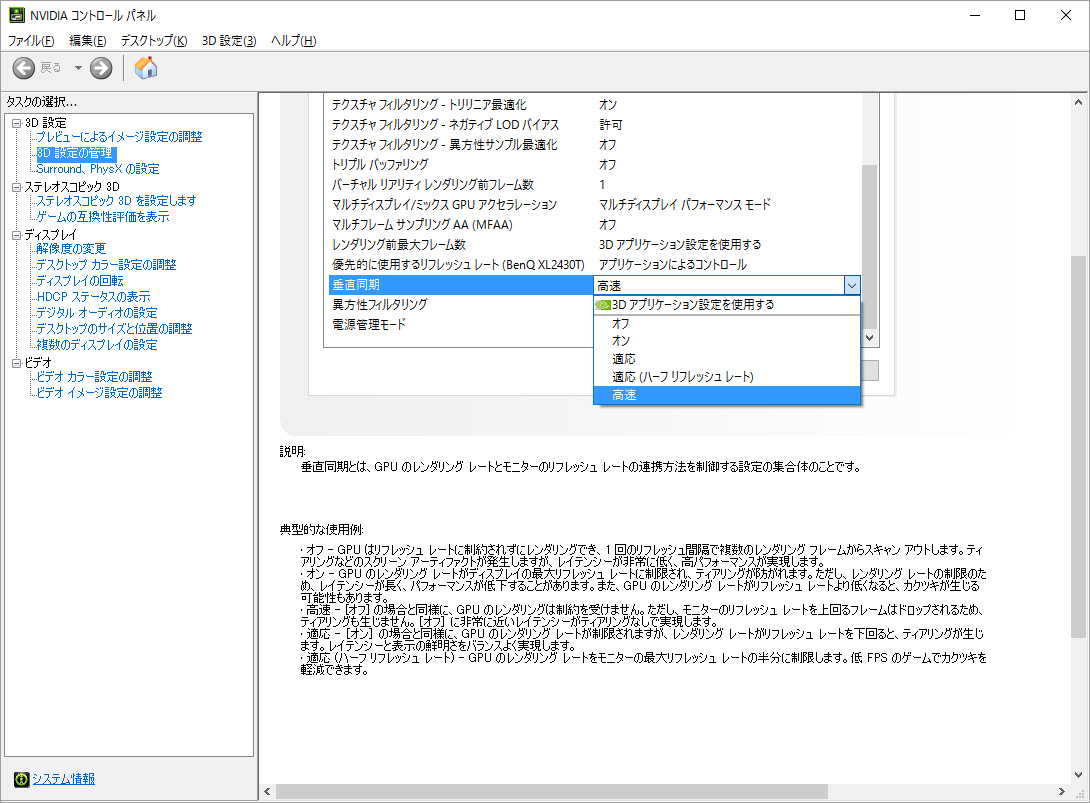Open デスクトップのサイズと位置の調整

(x=114, y=329)
